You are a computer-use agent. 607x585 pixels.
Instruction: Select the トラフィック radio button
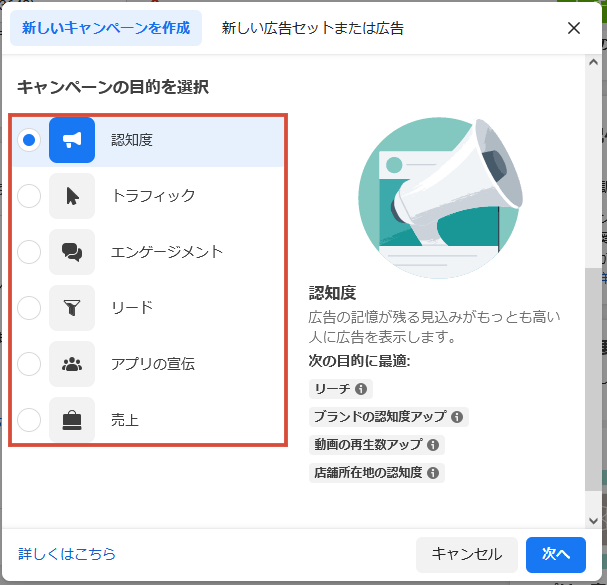(29, 196)
